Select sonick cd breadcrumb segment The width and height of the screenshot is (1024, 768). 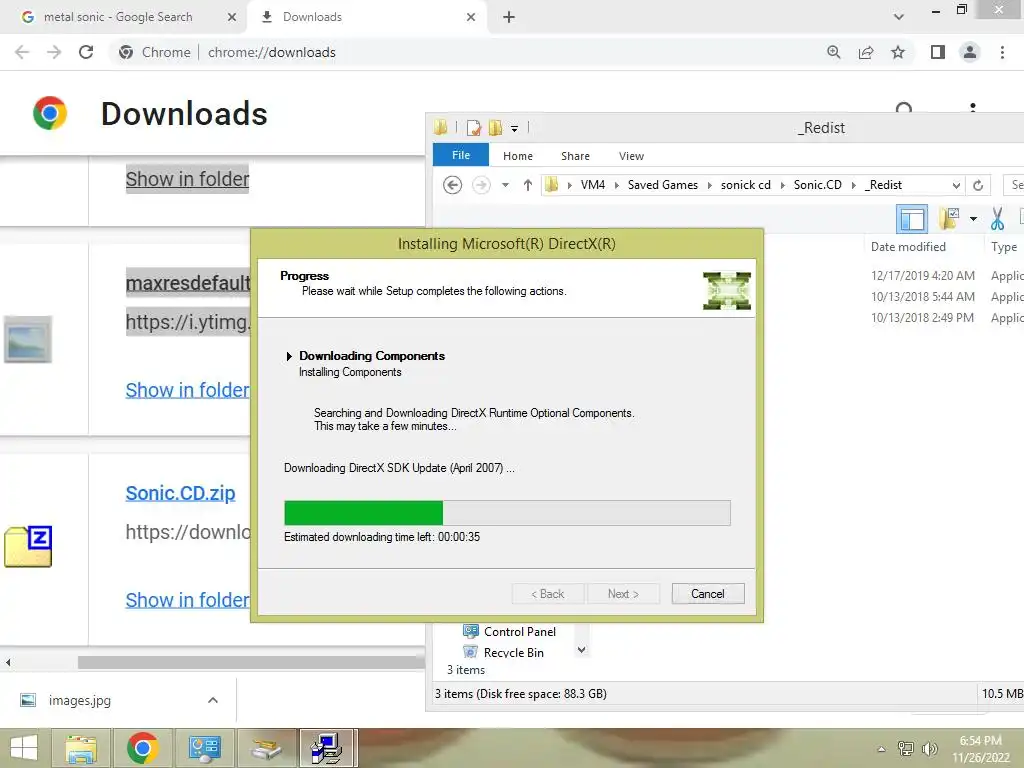(746, 185)
